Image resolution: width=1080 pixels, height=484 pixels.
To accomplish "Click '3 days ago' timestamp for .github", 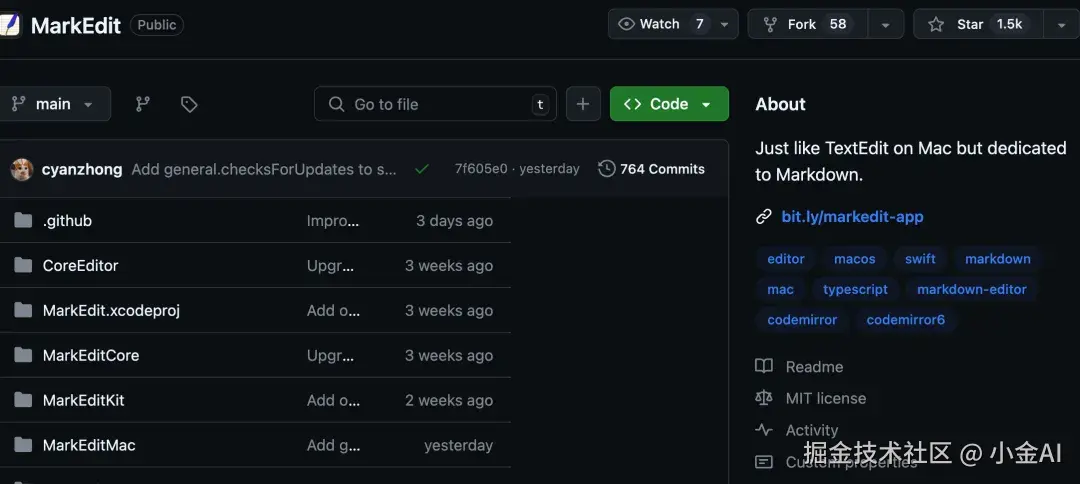I will click(455, 221).
